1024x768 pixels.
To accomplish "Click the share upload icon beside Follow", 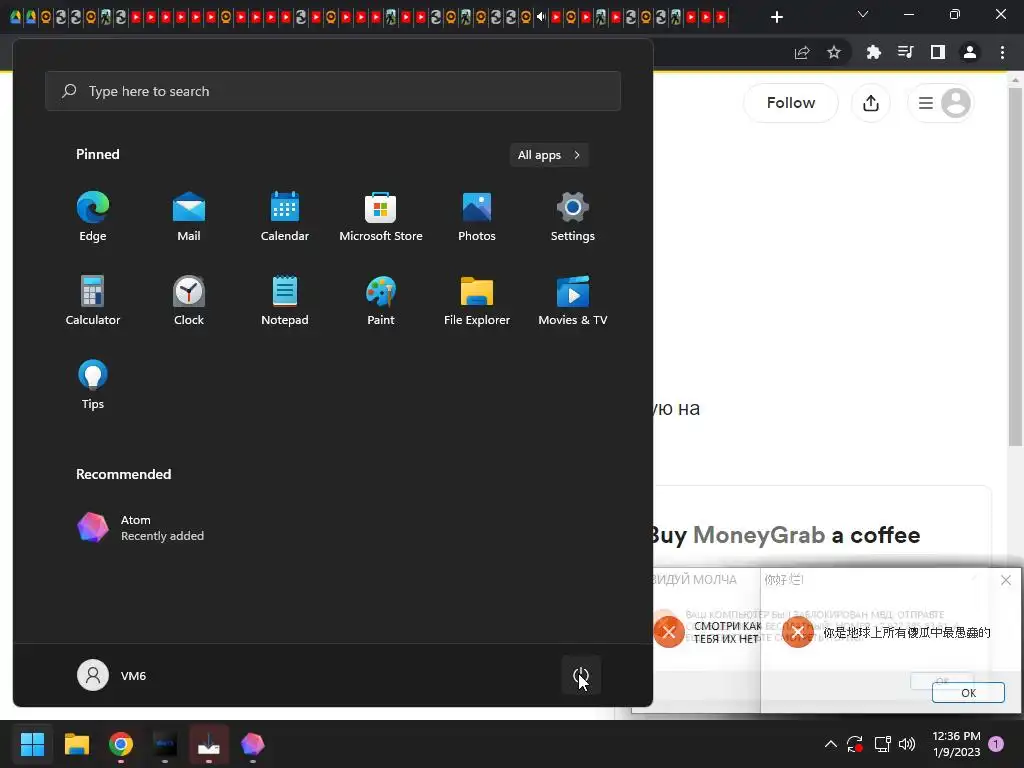I will coord(871,103).
